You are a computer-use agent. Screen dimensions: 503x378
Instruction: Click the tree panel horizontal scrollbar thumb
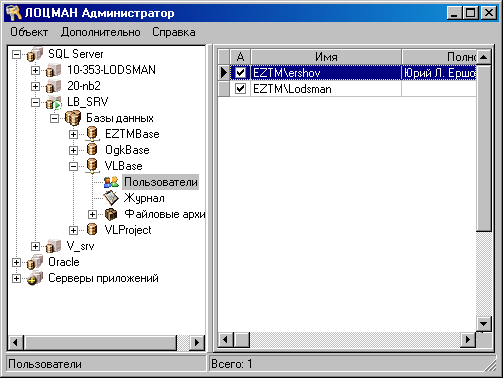[100, 343]
